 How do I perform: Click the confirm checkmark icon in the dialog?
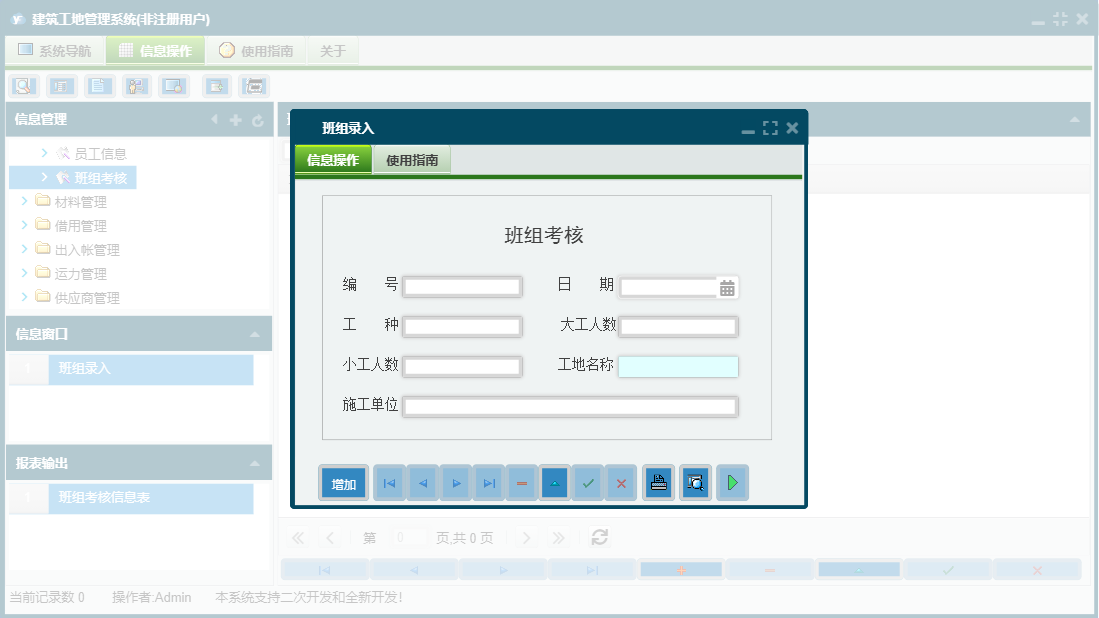tap(587, 482)
